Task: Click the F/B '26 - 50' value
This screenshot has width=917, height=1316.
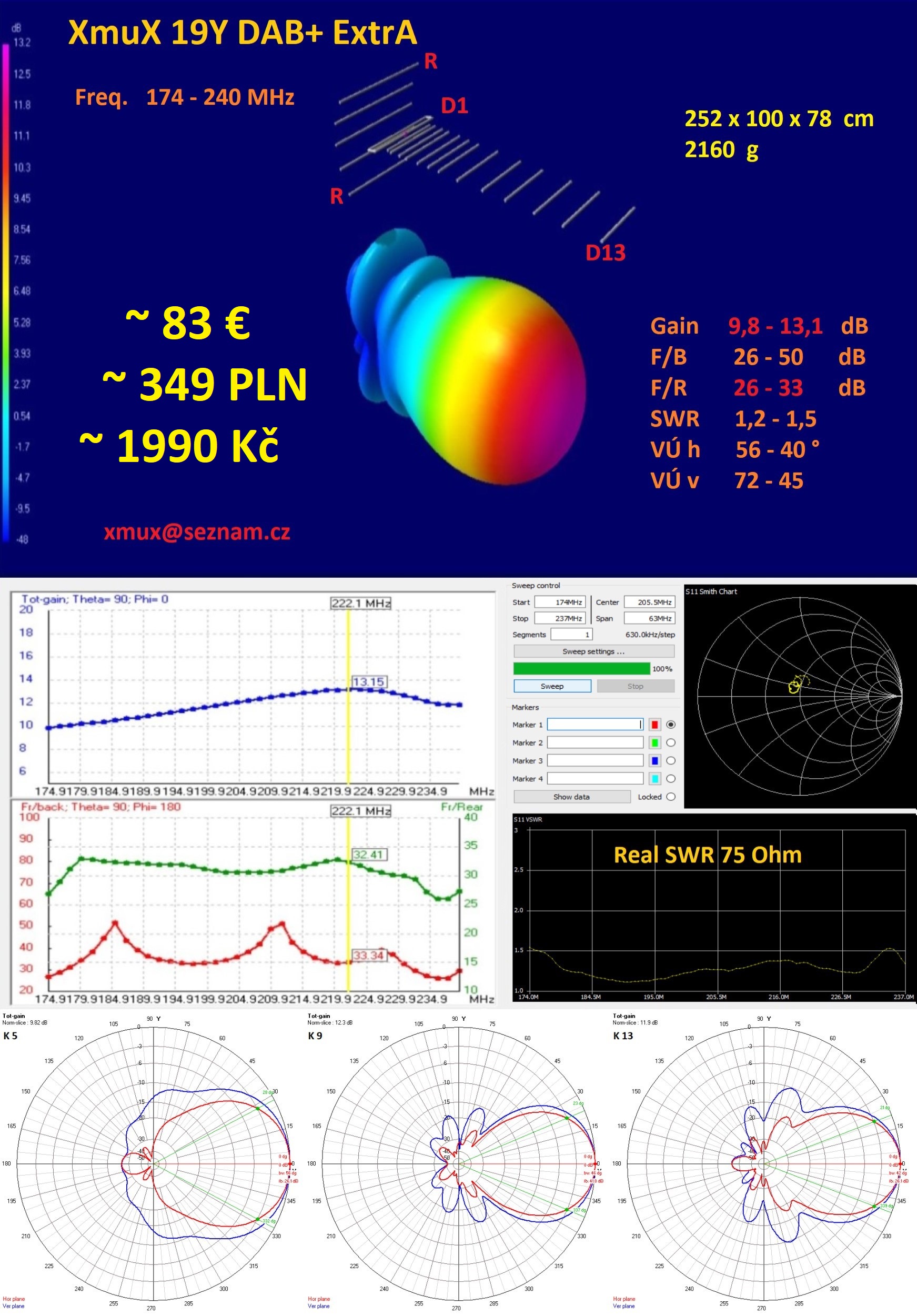Action: pos(769,357)
